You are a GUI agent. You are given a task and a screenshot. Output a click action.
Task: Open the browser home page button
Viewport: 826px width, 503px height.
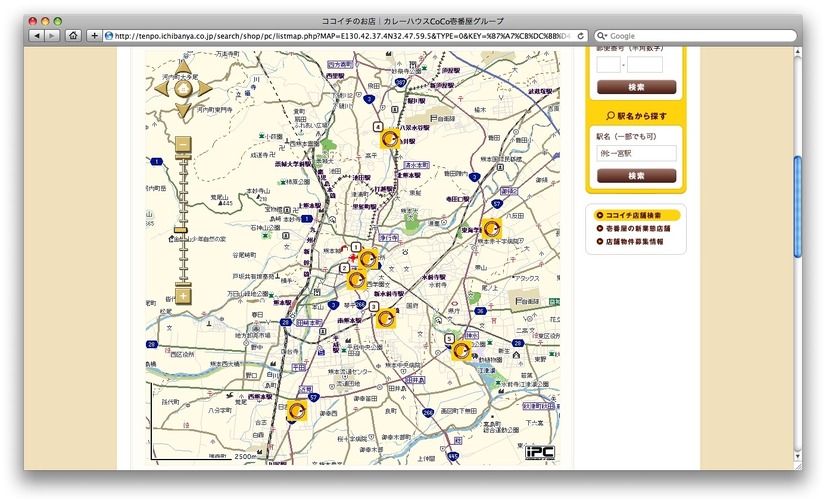73,36
